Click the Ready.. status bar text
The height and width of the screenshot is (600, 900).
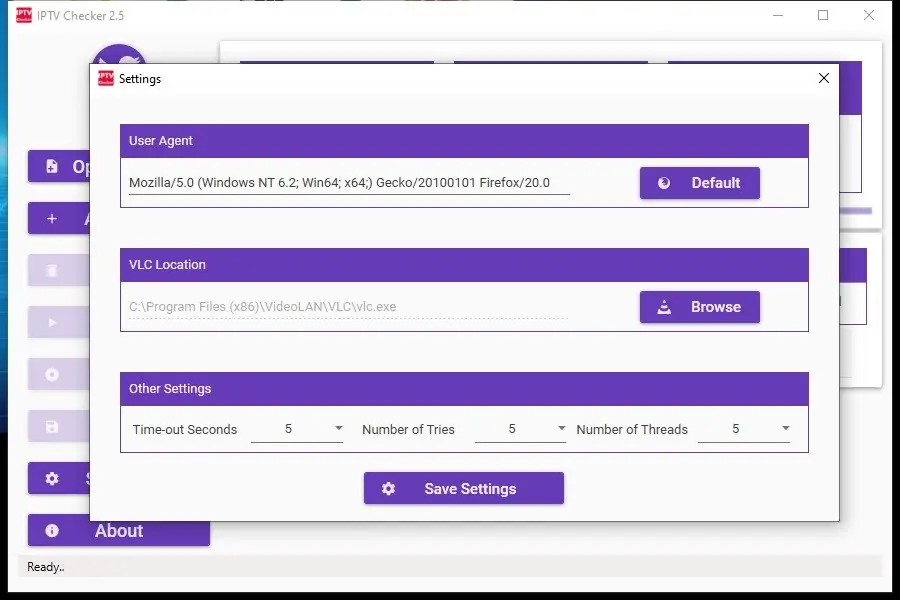[46, 567]
